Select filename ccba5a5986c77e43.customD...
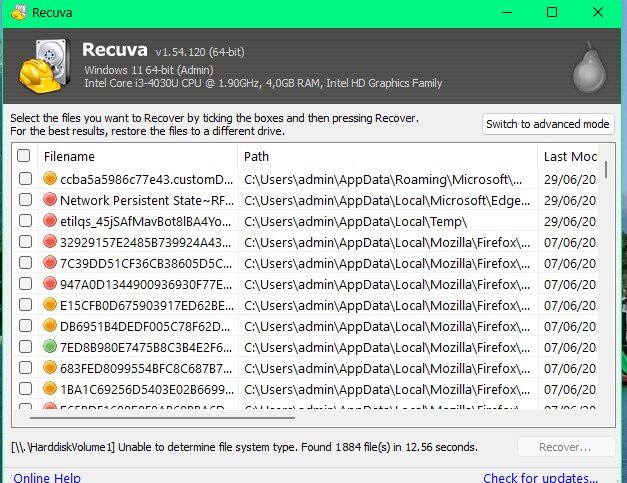This screenshot has width=627, height=483. point(146,180)
